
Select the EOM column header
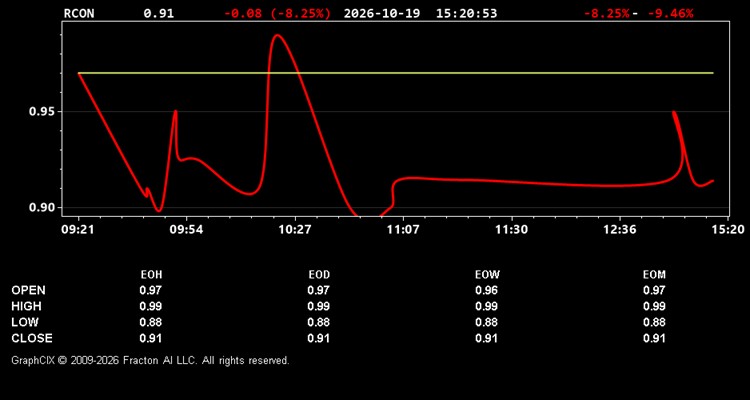(x=654, y=275)
